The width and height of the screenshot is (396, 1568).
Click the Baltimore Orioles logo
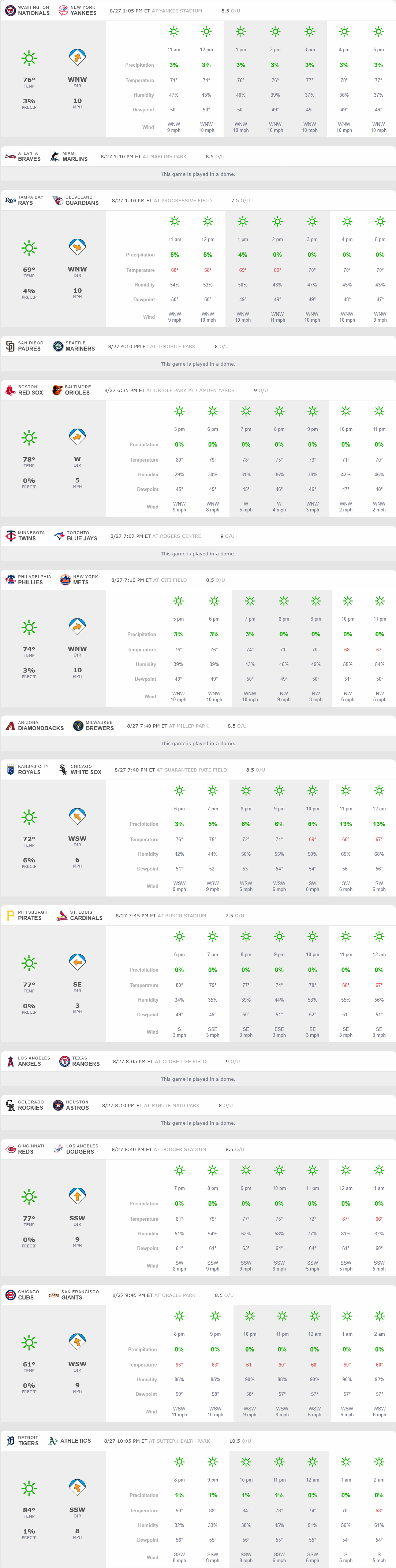click(x=57, y=390)
